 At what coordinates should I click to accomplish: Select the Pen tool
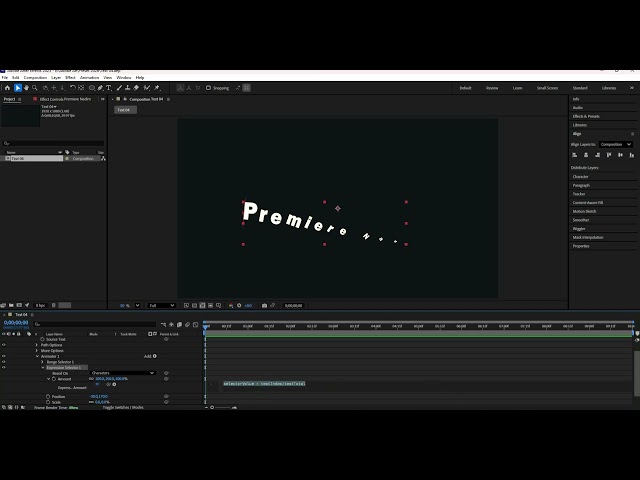pos(100,88)
